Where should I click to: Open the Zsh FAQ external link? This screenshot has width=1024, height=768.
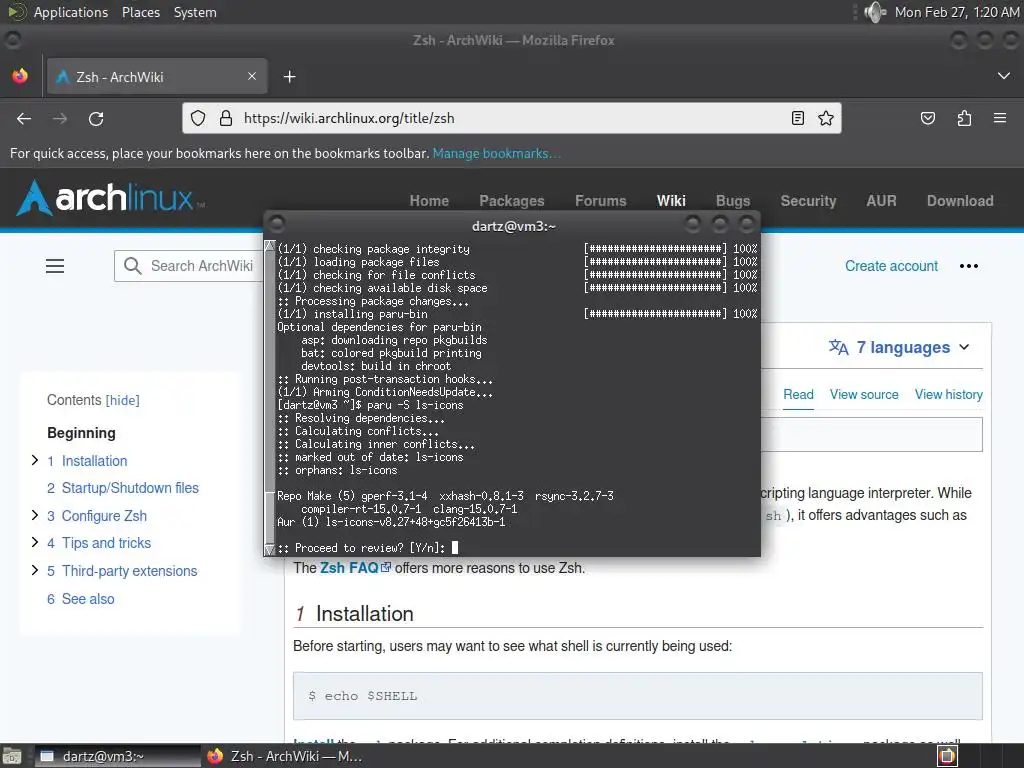tap(355, 568)
